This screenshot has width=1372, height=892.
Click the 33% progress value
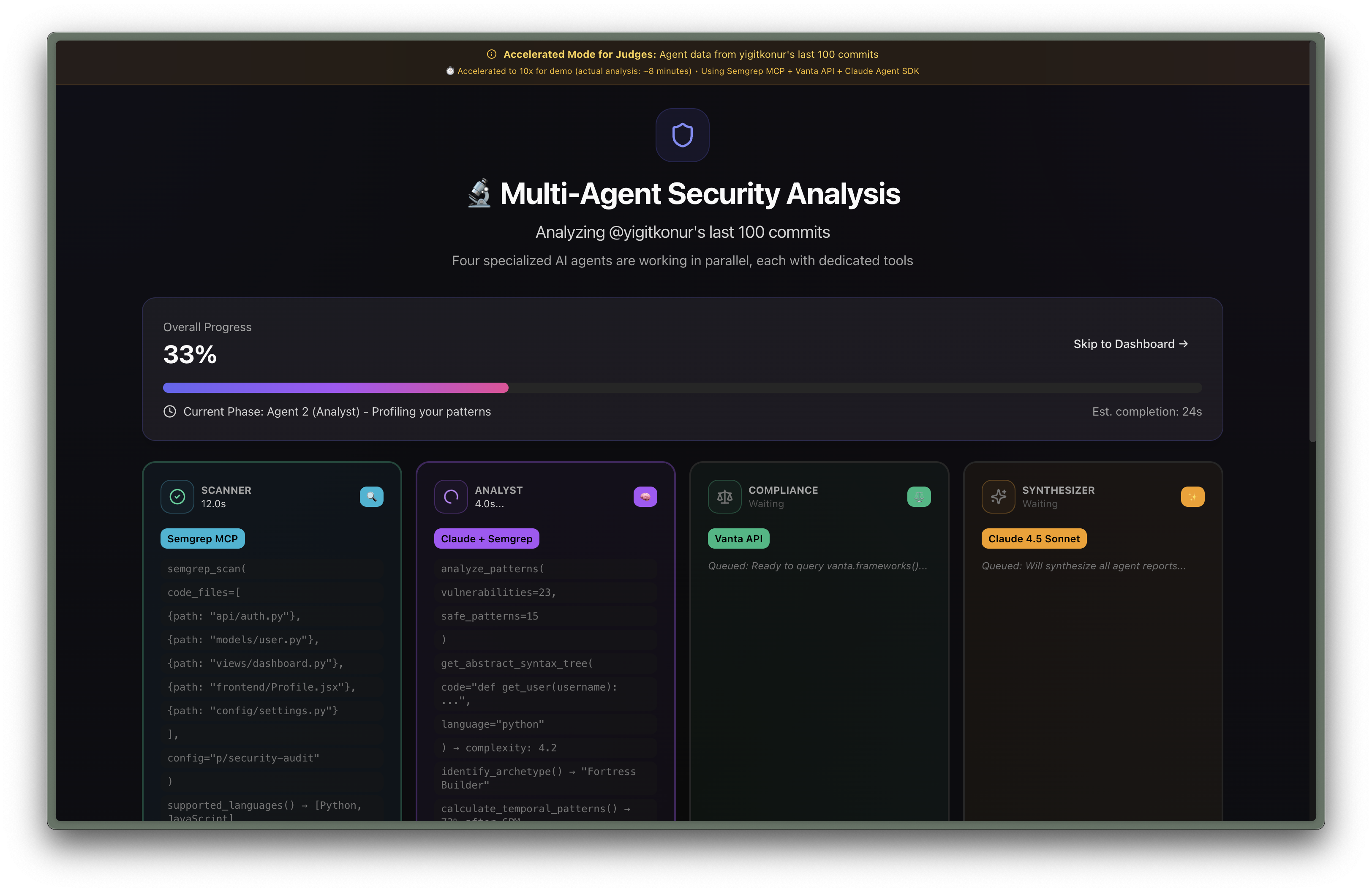pyautogui.click(x=190, y=354)
